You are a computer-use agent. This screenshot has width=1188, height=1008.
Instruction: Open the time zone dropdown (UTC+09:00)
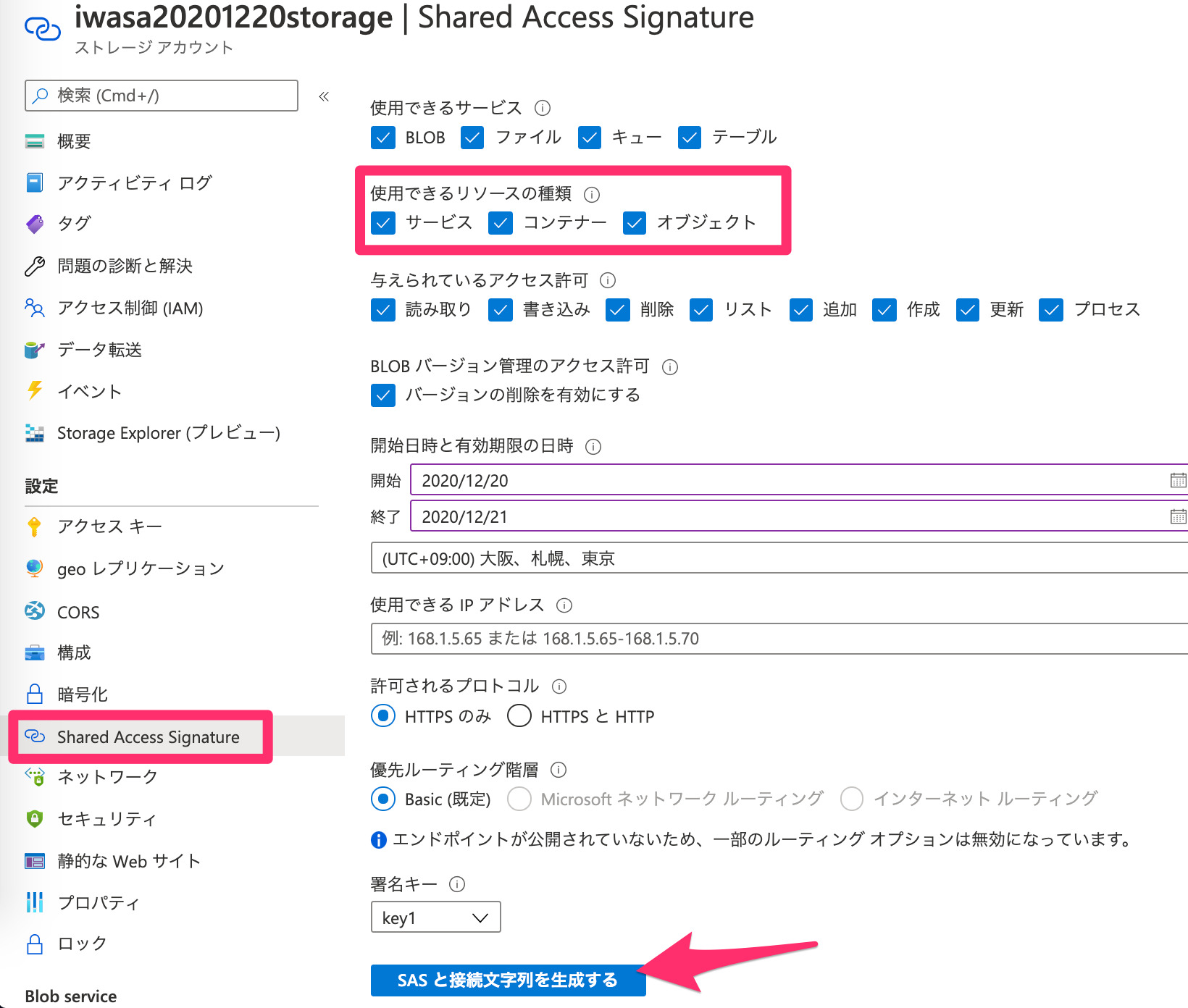pyautogui.click(x=779, y=558)
